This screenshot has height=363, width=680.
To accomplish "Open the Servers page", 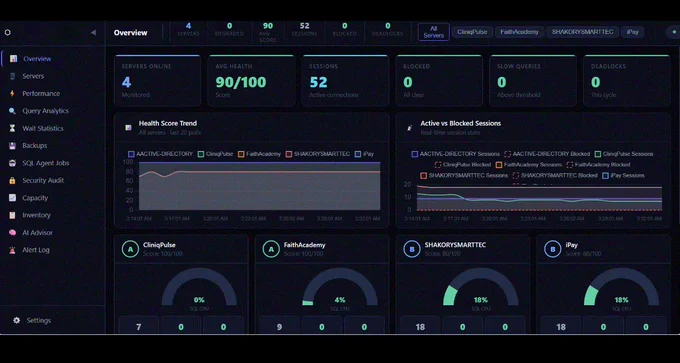I will pyautogui.click(x=33, y=76).
